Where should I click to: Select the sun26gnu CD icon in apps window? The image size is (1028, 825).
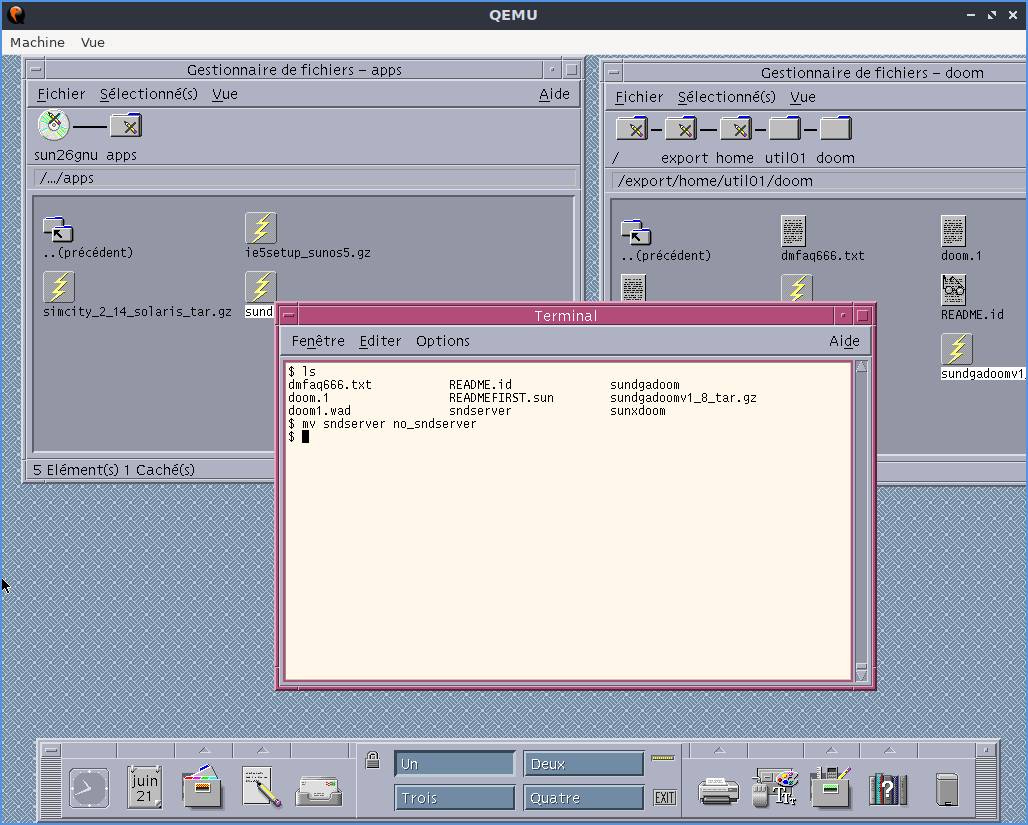[x=53, y=125]
